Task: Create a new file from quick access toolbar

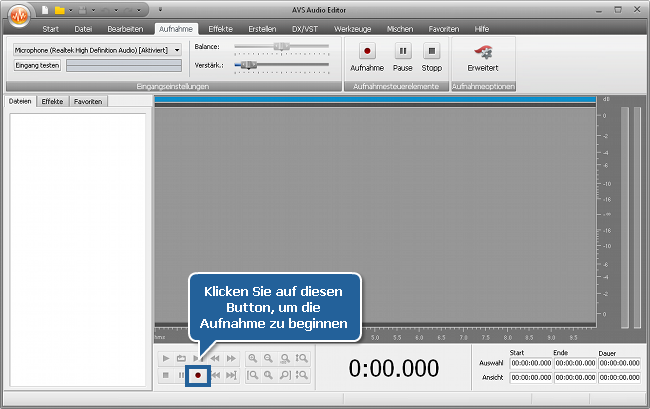Action: 45,10
